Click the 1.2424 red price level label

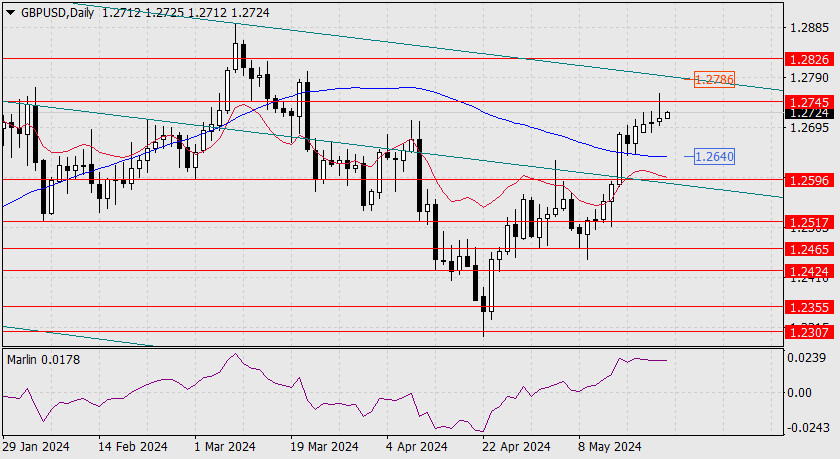(x=809, y=271)
